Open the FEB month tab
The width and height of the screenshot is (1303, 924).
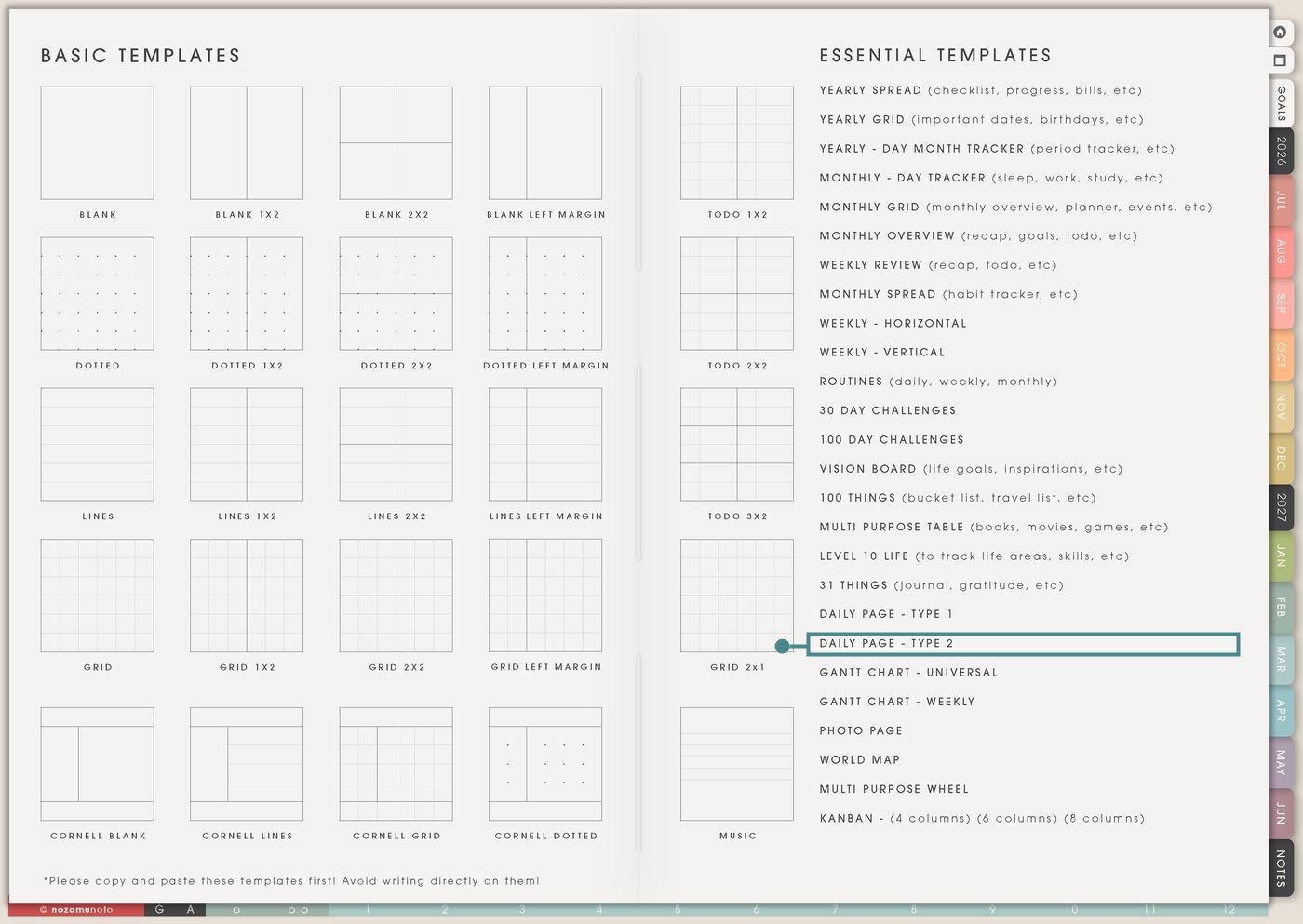tap(1281, 607)
